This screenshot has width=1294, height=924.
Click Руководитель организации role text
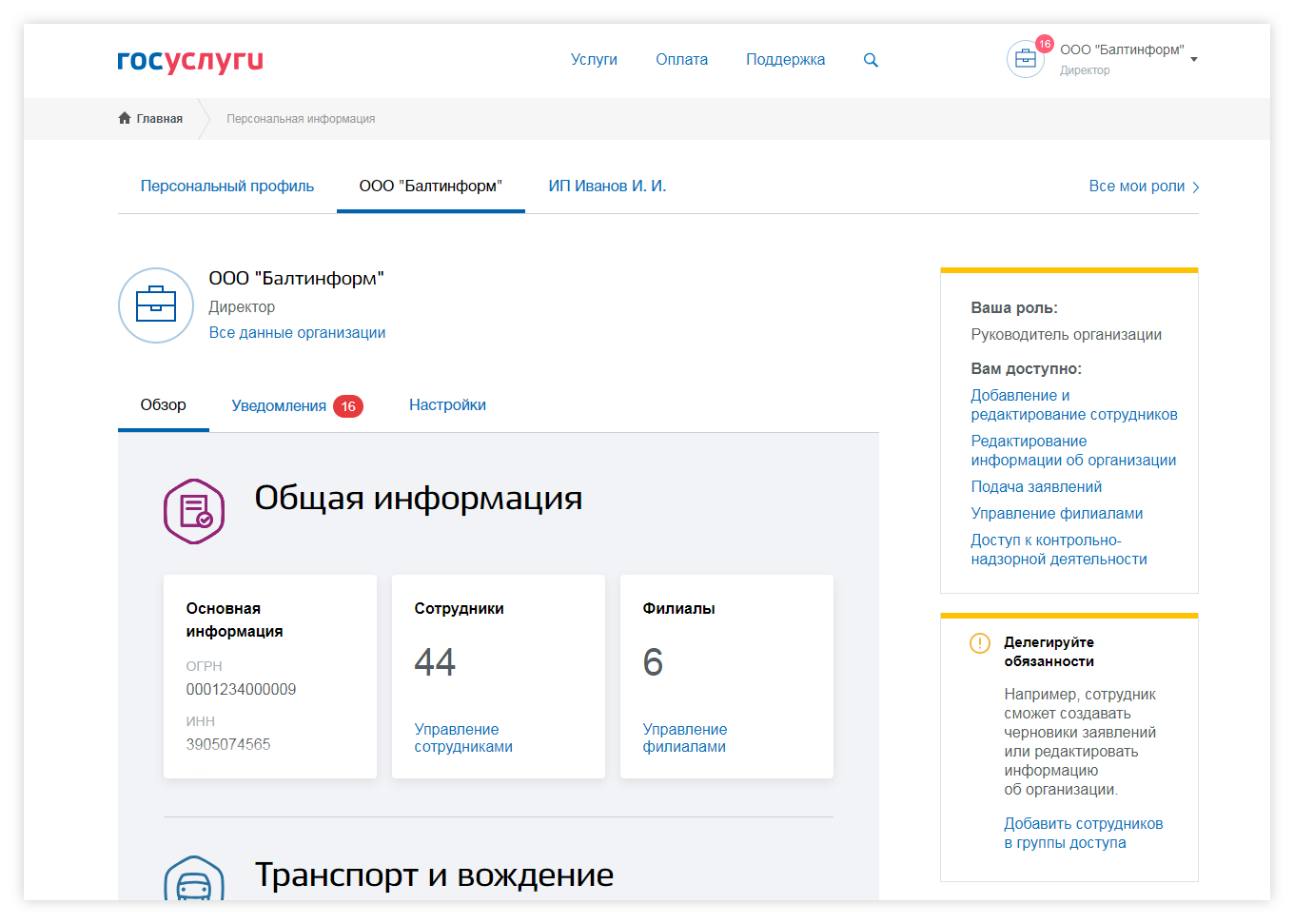coord(1066,335)
